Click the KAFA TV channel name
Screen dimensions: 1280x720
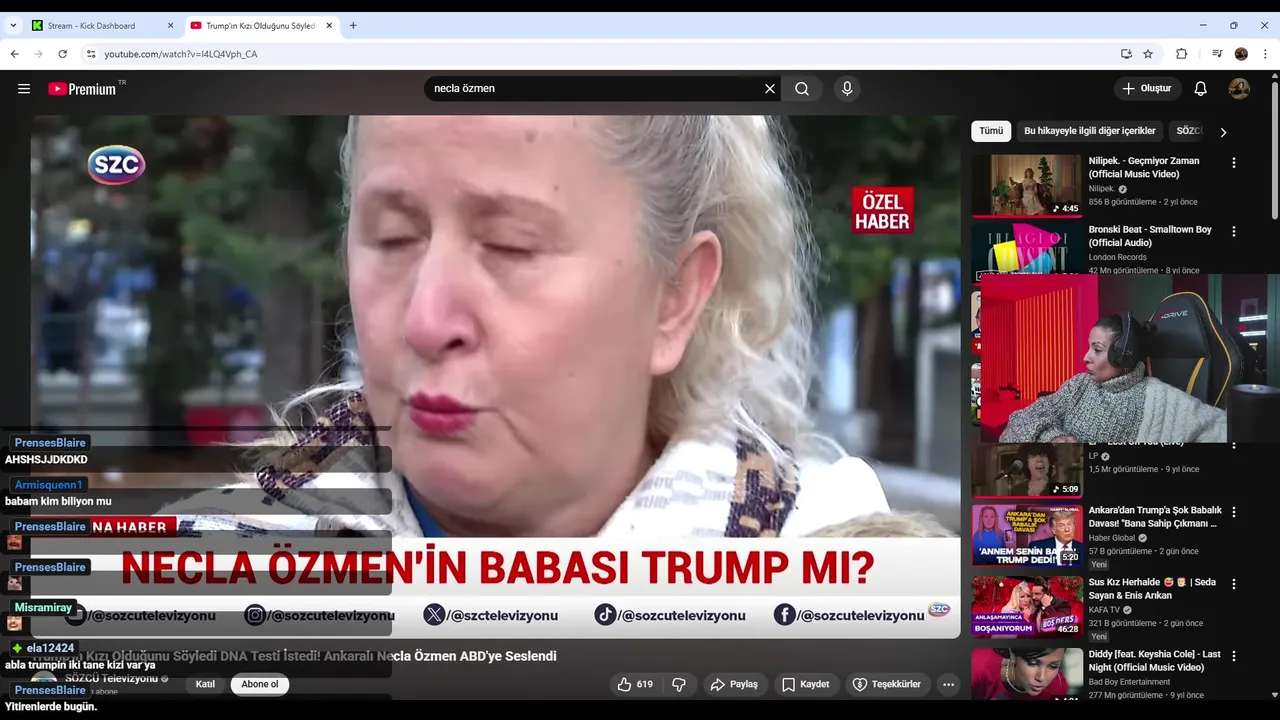(x=1106, y=610)
